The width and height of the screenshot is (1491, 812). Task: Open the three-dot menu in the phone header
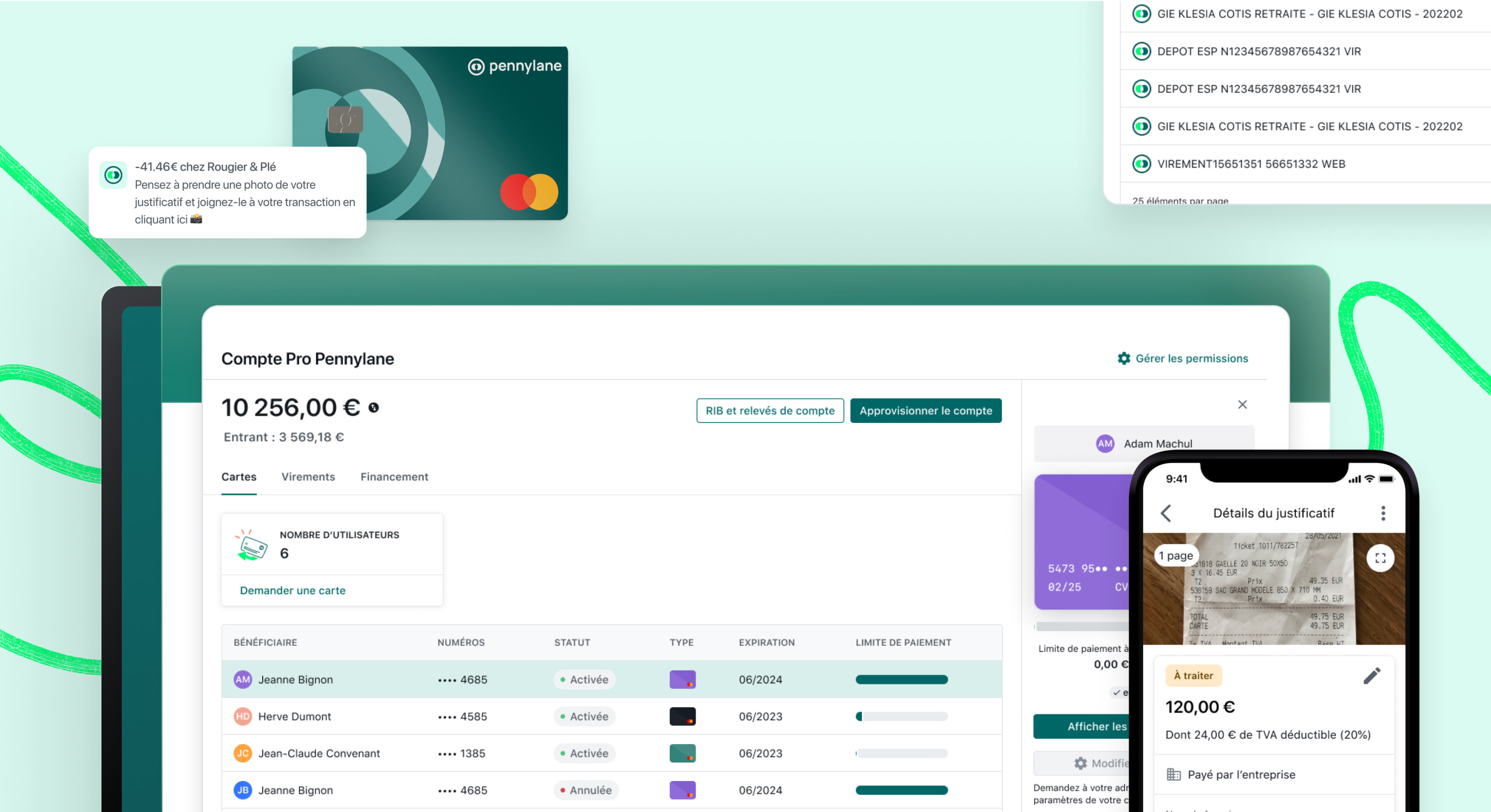pos(1383,513)
